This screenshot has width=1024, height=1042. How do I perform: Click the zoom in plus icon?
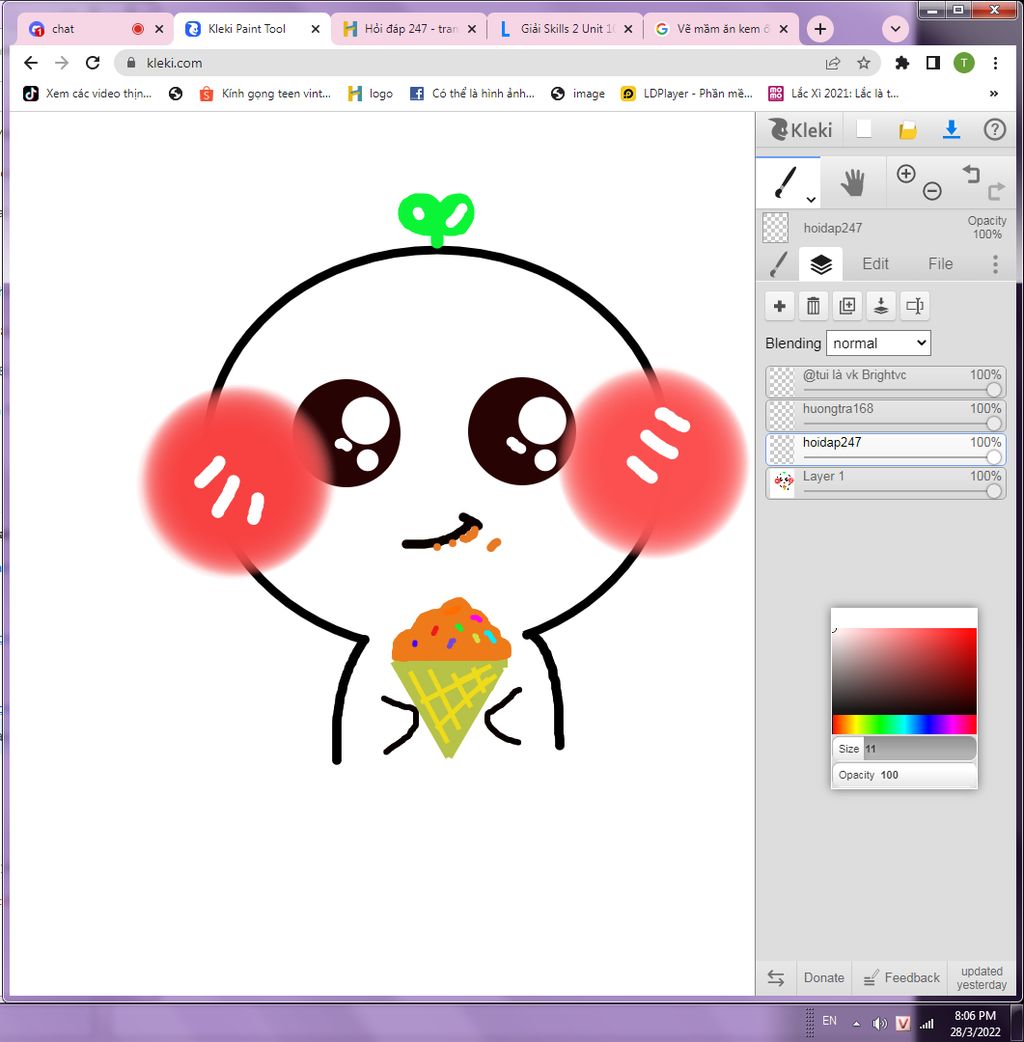coord(906,174)
